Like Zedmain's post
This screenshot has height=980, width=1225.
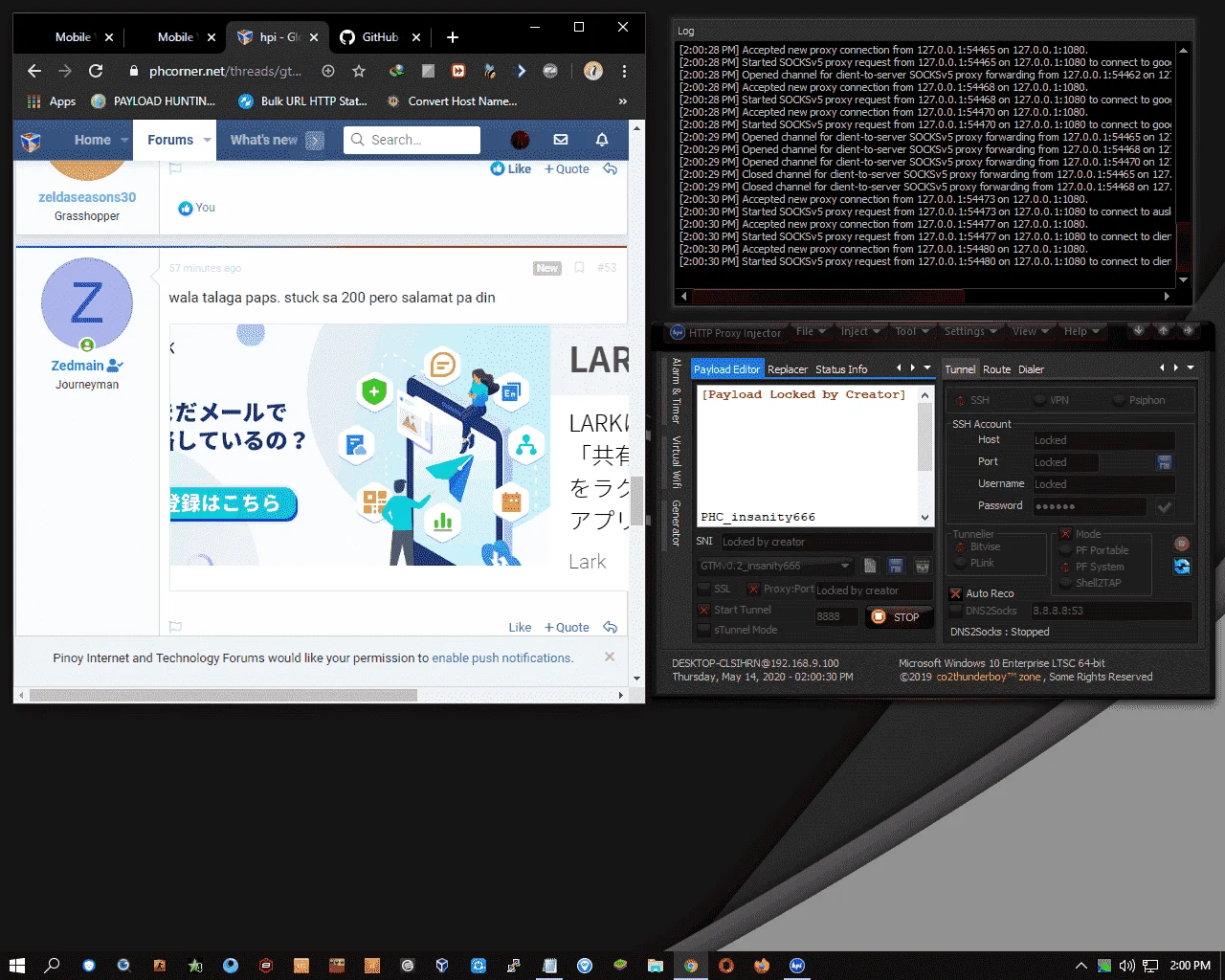[520, 627]
